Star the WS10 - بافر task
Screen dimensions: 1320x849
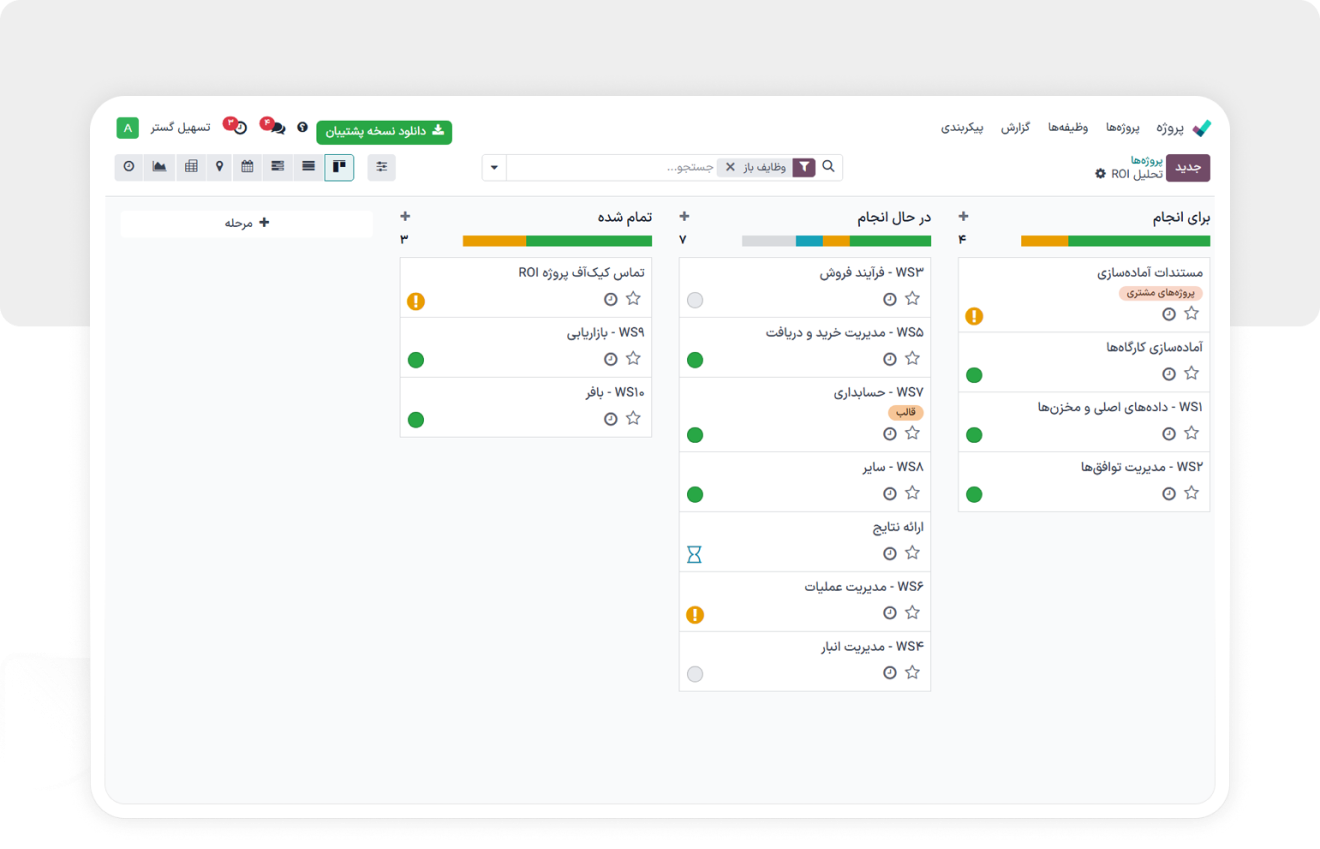[633, 418]
